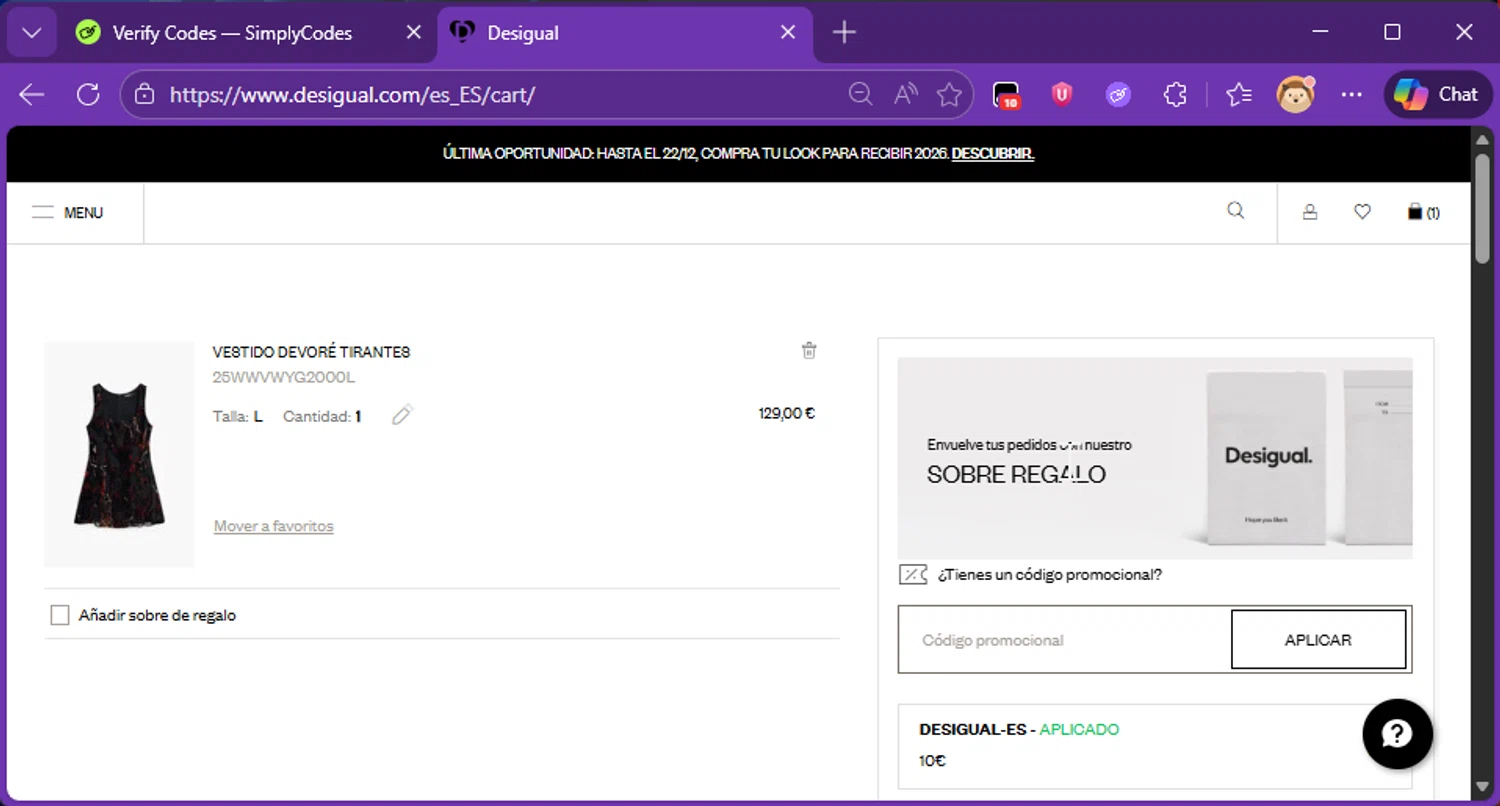Open the shopping bag (1)

pos(1423,212)
